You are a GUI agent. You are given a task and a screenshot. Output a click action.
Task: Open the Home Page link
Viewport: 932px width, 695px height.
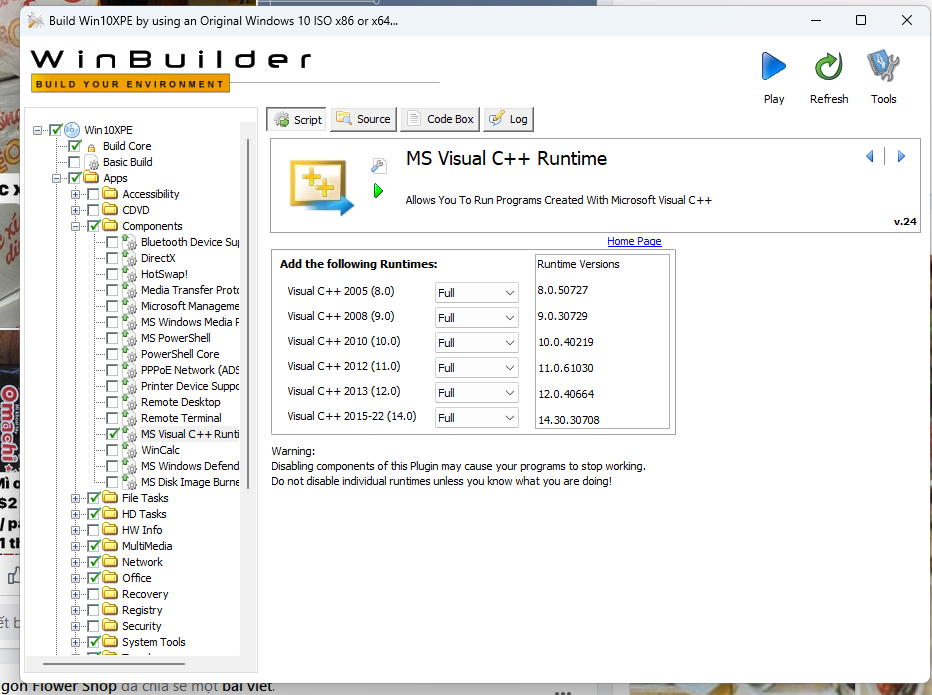coord(634,241)
